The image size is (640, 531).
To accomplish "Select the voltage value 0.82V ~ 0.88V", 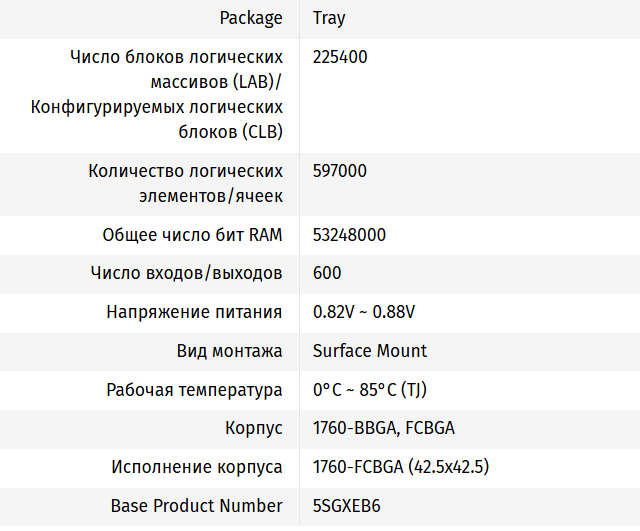I will 363,312.
